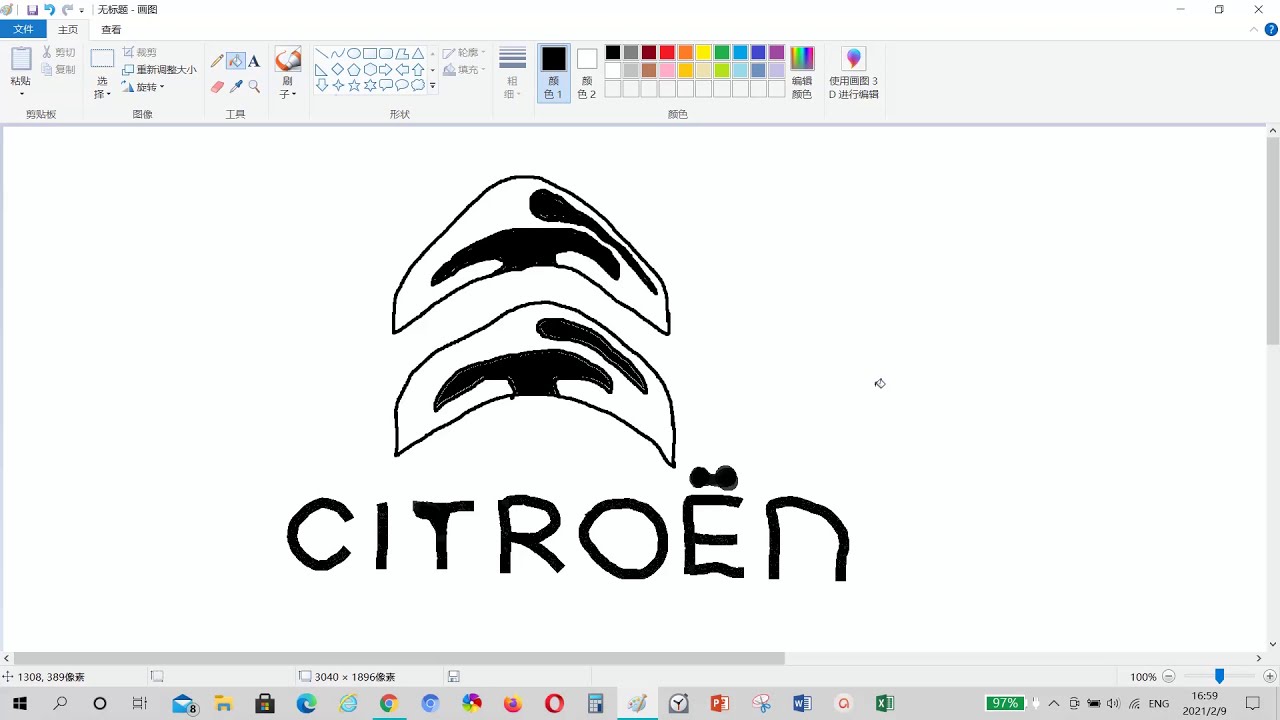Choose the Down arrow shape

click(322, 86)
